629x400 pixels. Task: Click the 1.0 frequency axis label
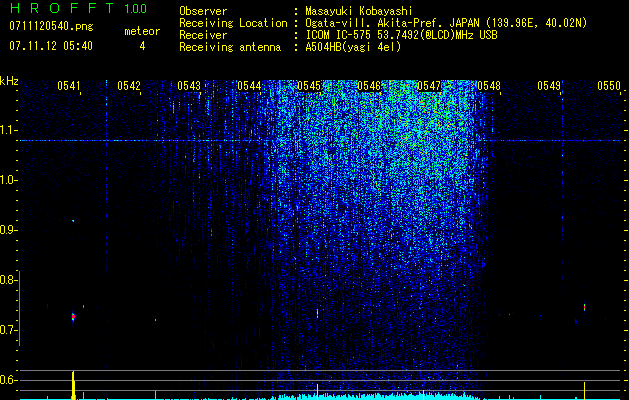[9, 180]
